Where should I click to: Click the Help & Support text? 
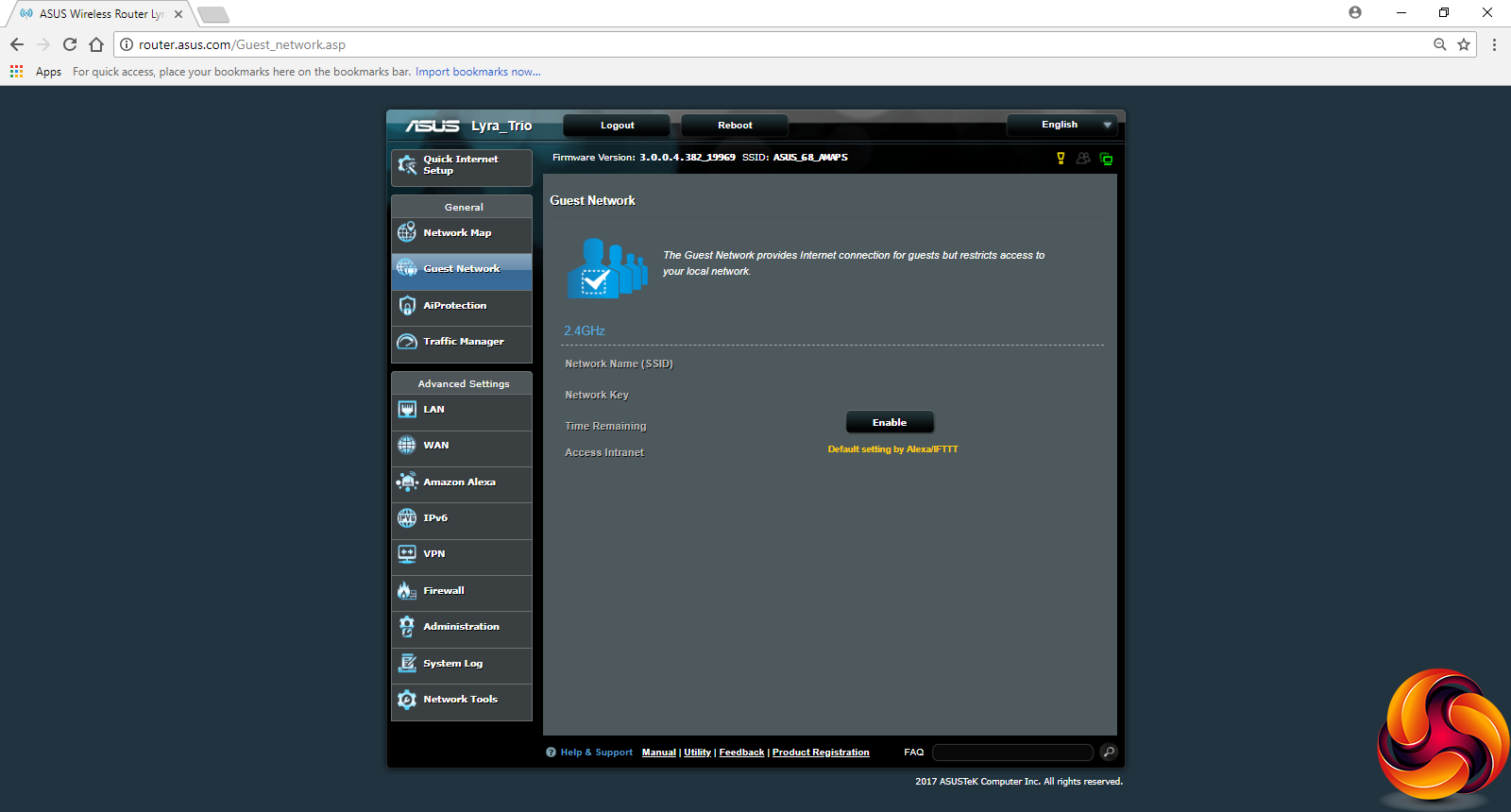click(x=597, y=753)
